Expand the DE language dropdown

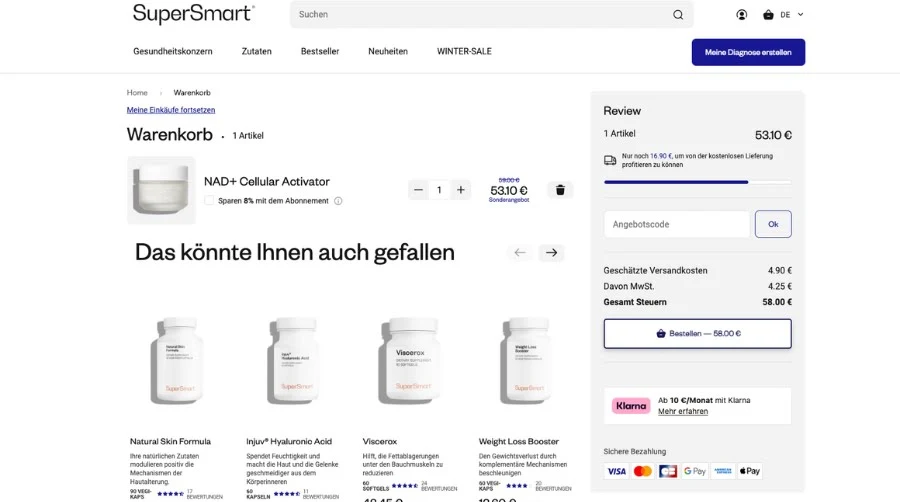tap(792, 15)
